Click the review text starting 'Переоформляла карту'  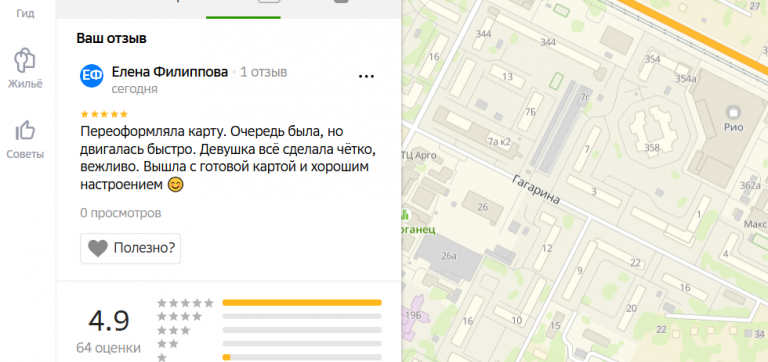[228, 159]
